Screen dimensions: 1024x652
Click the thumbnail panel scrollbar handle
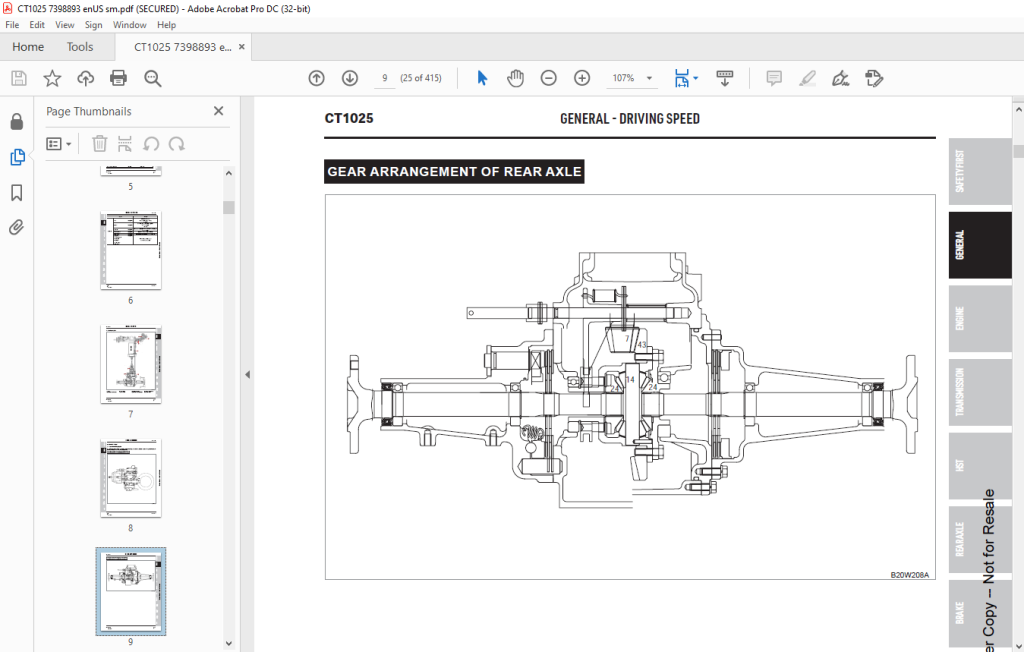point(229,207)
